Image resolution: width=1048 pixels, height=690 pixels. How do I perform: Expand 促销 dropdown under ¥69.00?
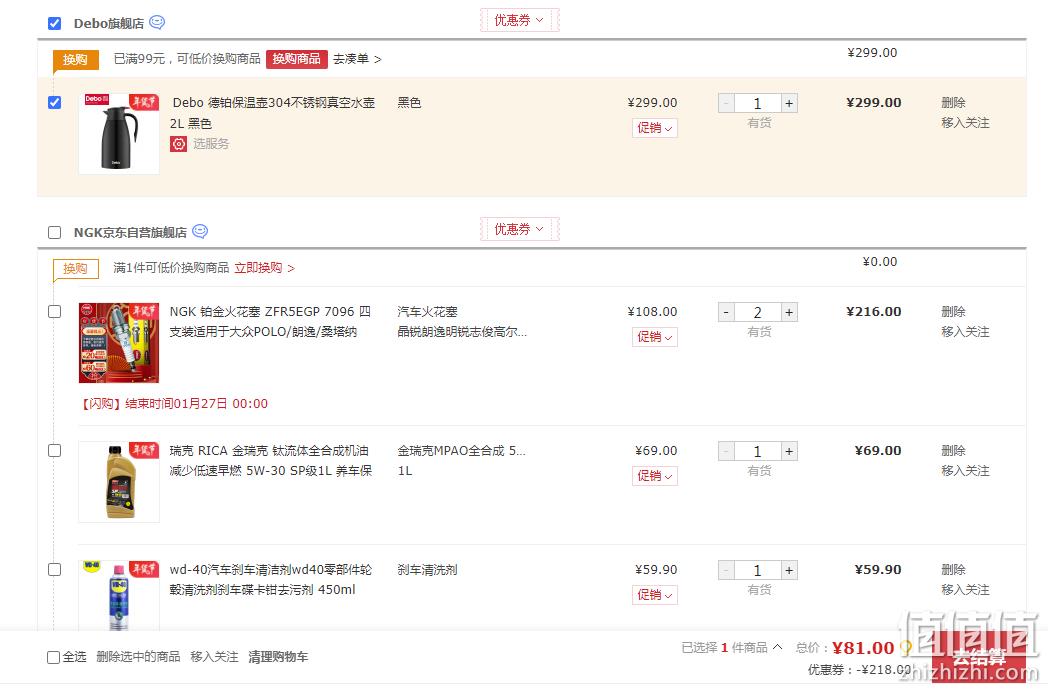pos(655,476)
